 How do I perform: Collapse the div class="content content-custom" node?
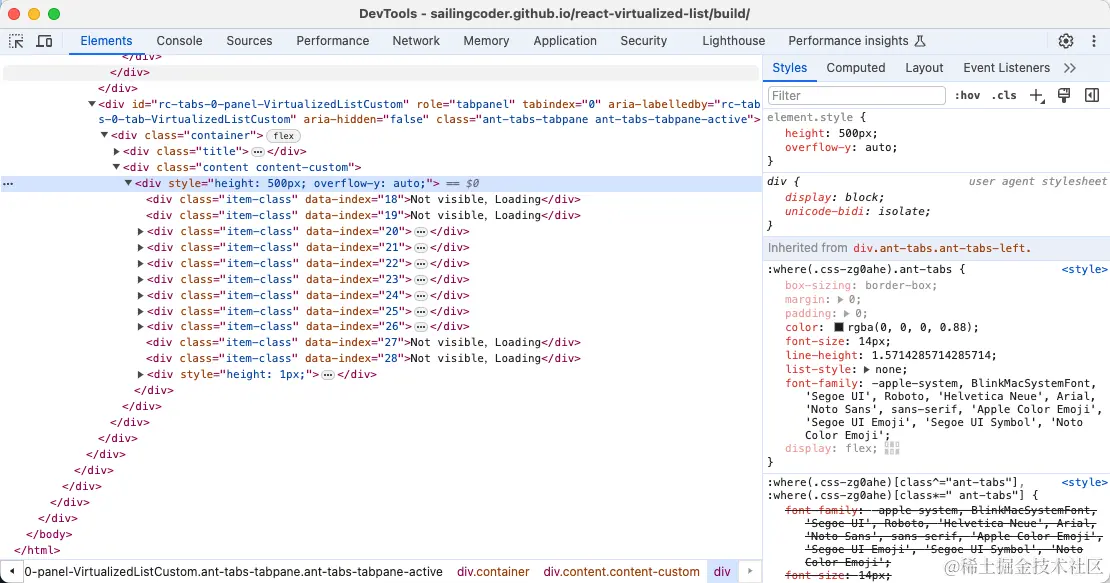(x=117, y=168)
